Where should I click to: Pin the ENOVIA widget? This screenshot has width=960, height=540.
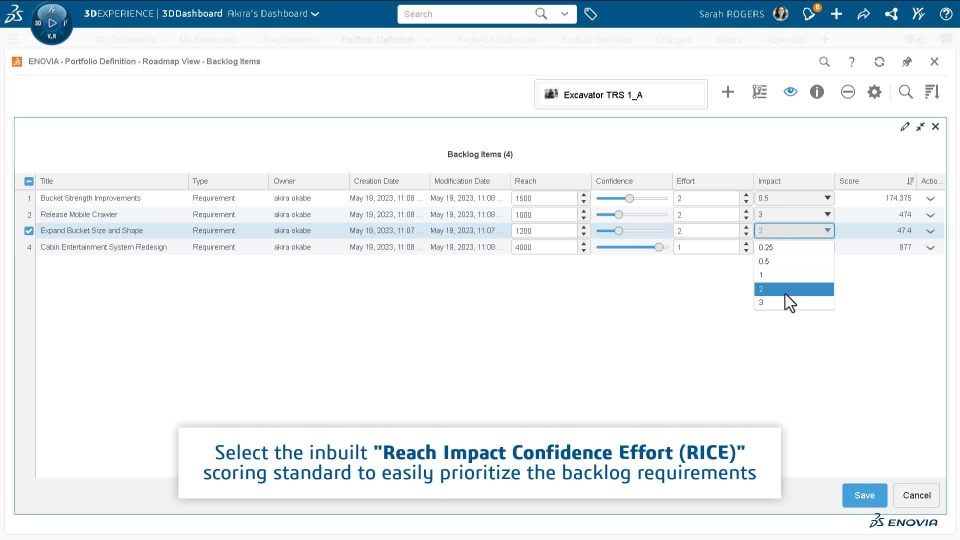pyautogui.click(x=907, y=62)
